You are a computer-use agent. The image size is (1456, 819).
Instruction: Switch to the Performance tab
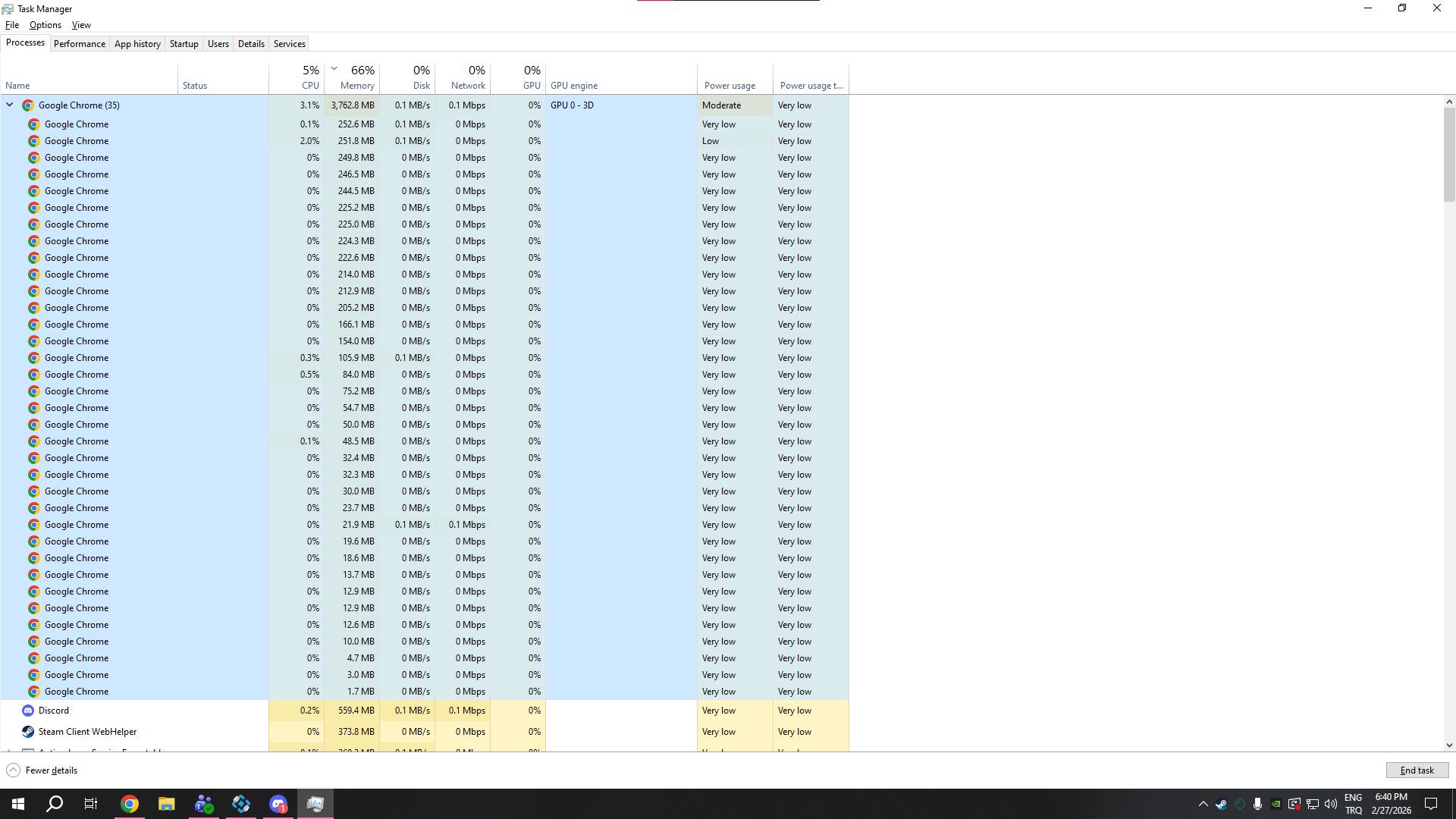click(80, 44)
